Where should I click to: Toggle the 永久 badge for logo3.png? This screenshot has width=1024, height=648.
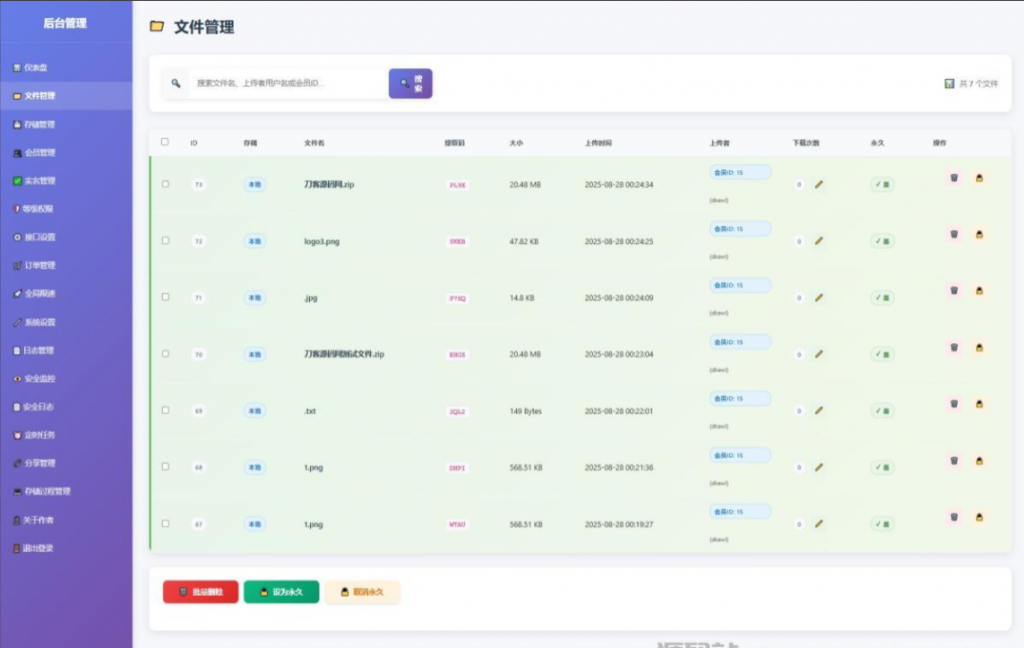pos(881,241)
